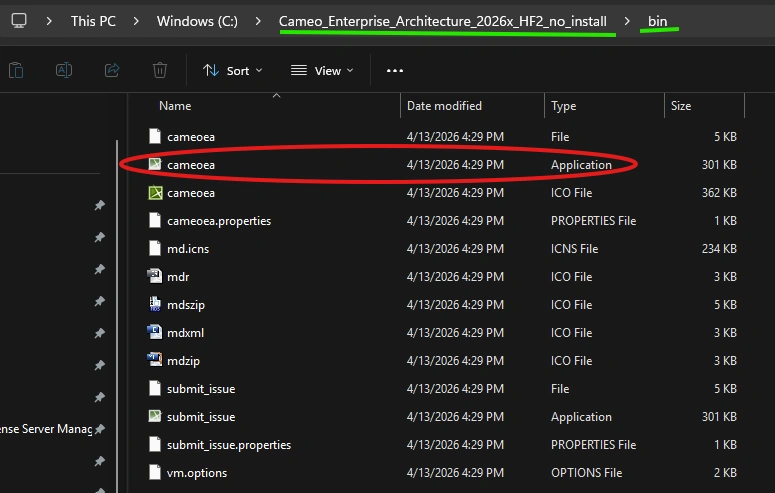Select the cameoea ICO file icon
This screenshot has width=775, height=493.
pos(155,192)
